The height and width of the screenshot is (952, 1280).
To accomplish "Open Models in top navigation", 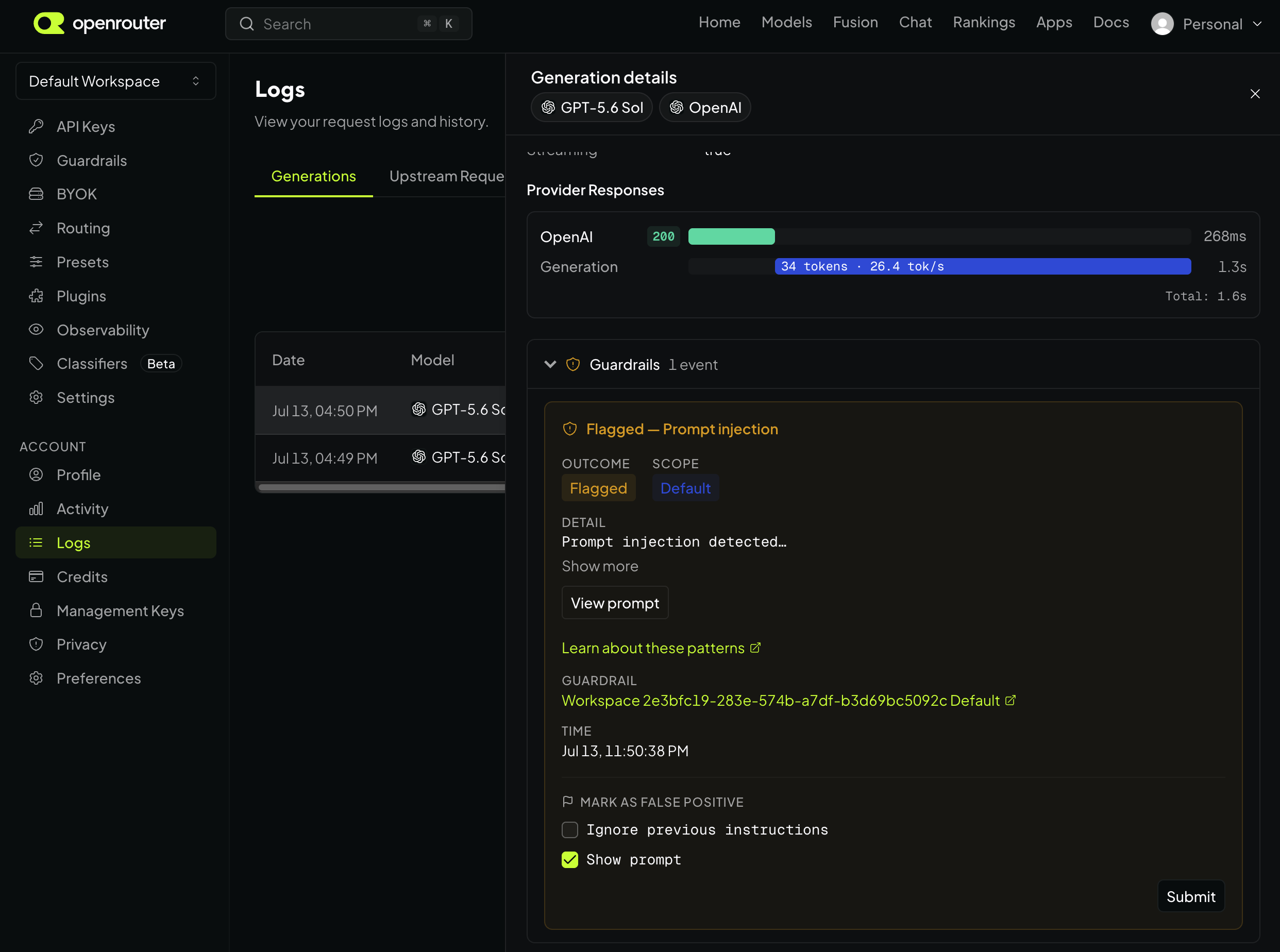I will (787, 23).
